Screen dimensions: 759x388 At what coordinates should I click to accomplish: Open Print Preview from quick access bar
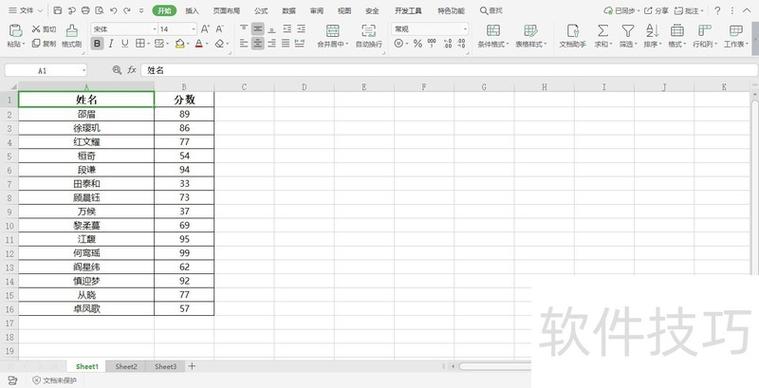[x=99, y=10]
